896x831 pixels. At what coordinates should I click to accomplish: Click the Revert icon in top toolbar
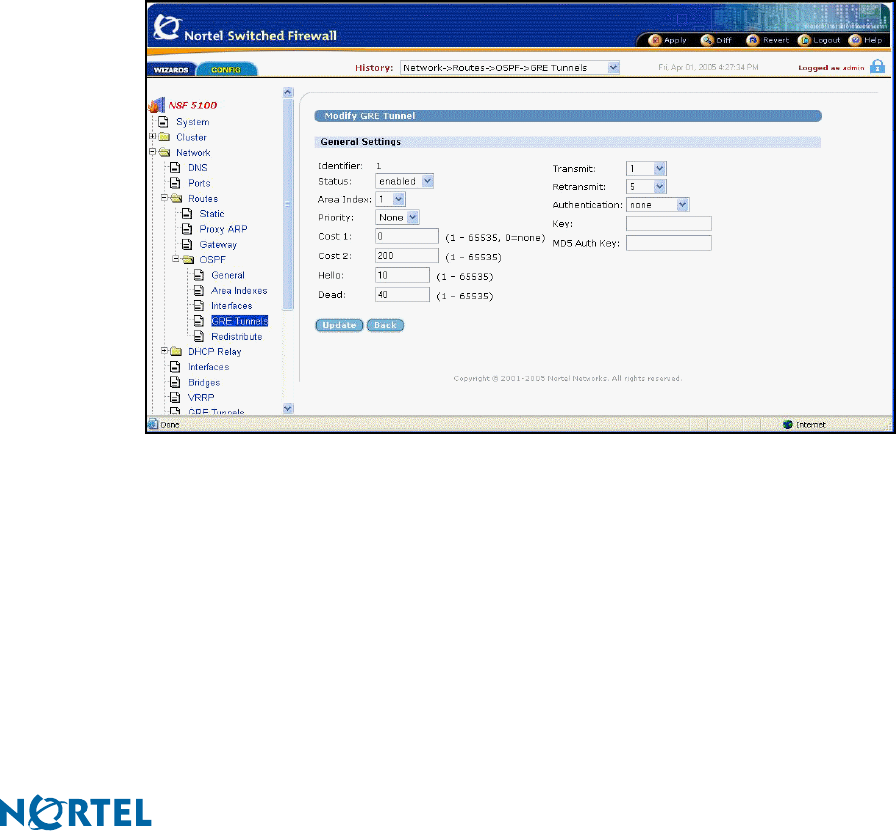pos(753,40)
